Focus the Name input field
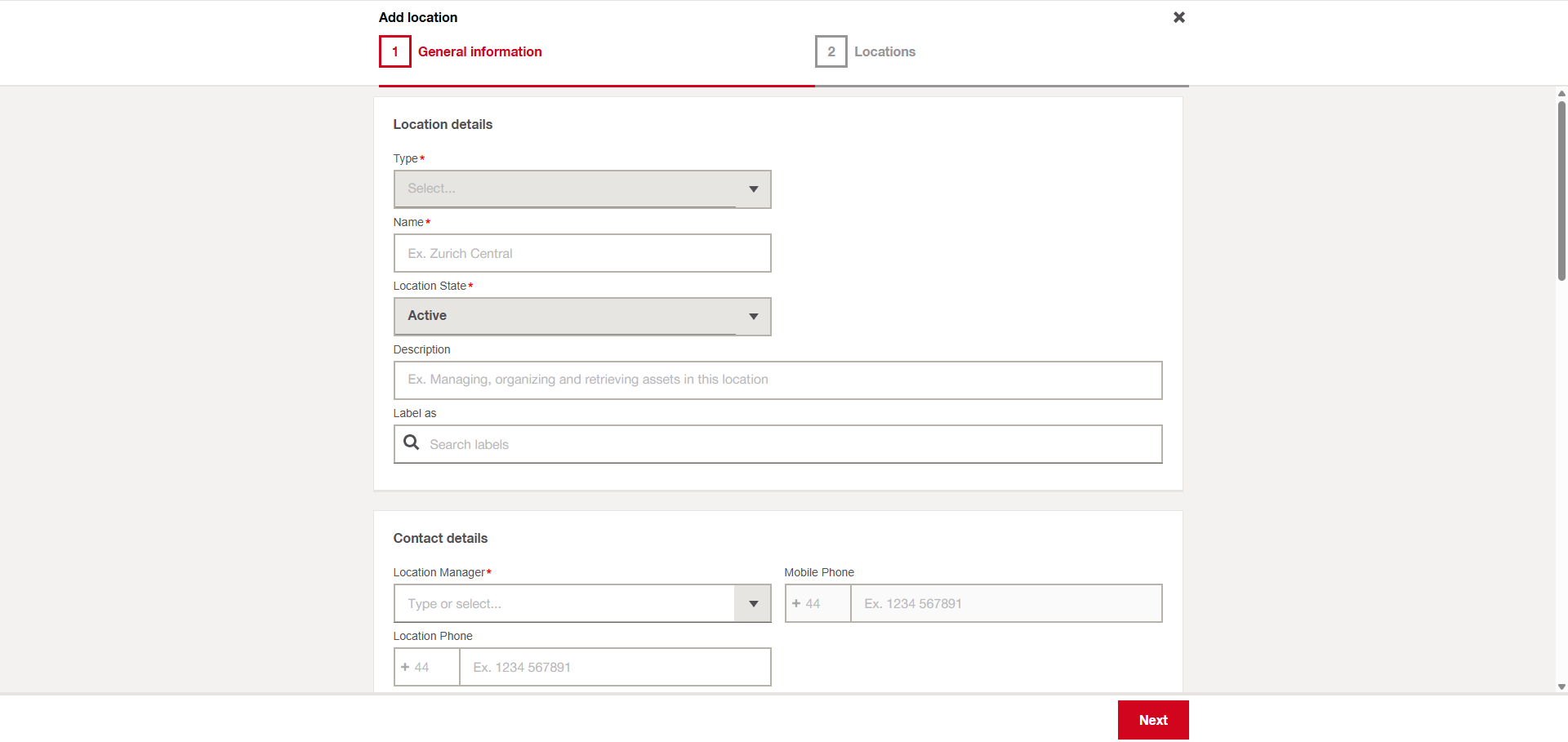 (581, 253)
